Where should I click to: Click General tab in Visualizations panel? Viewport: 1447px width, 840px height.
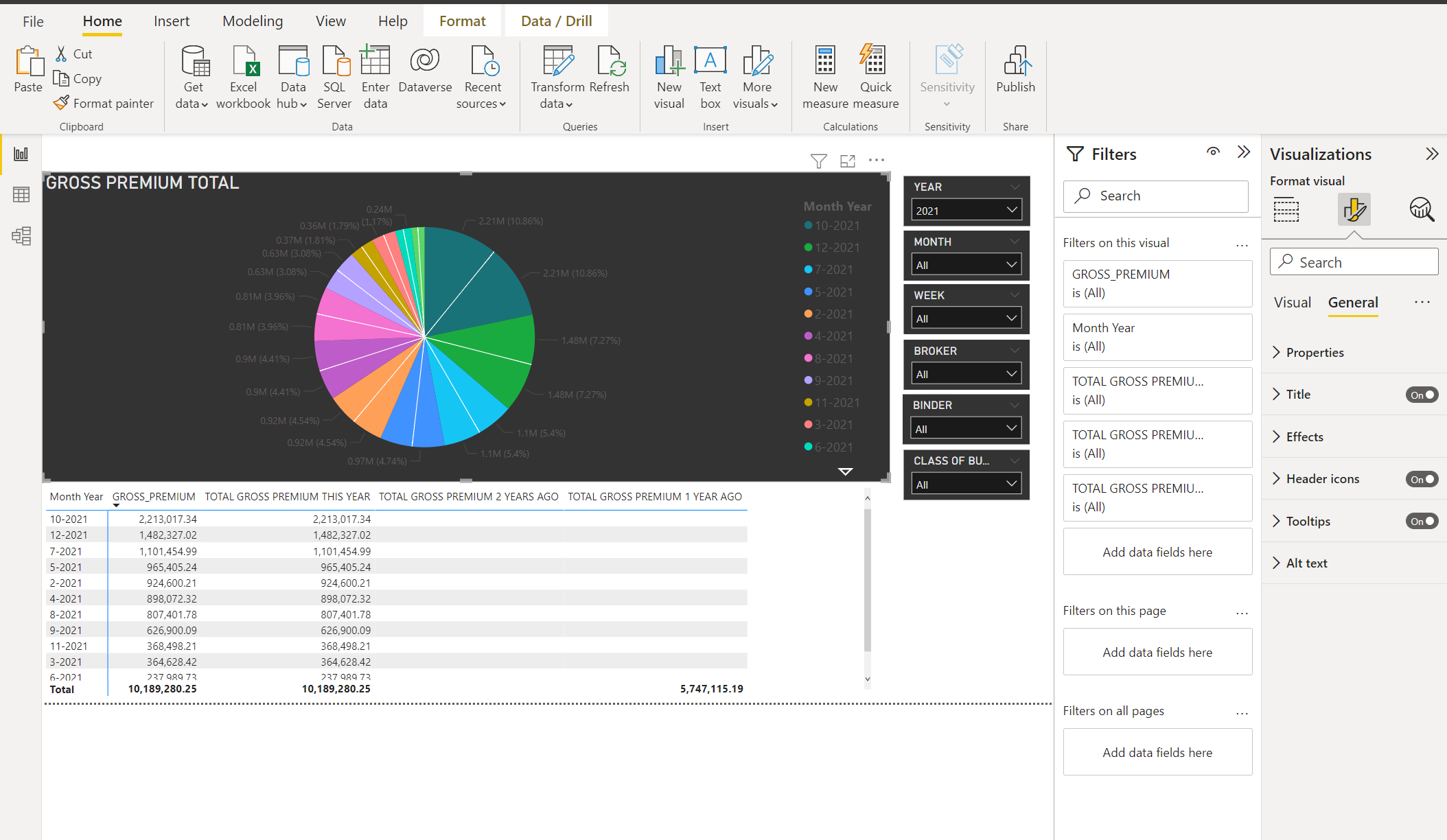[1353, 302]
